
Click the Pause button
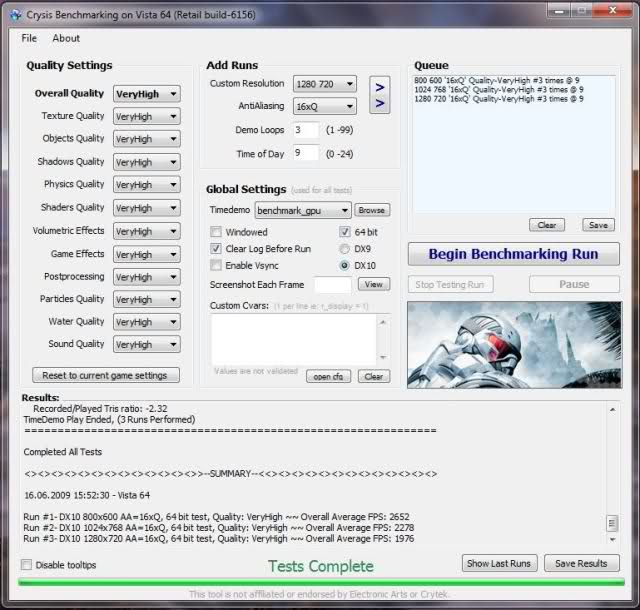tap(574, 285)
